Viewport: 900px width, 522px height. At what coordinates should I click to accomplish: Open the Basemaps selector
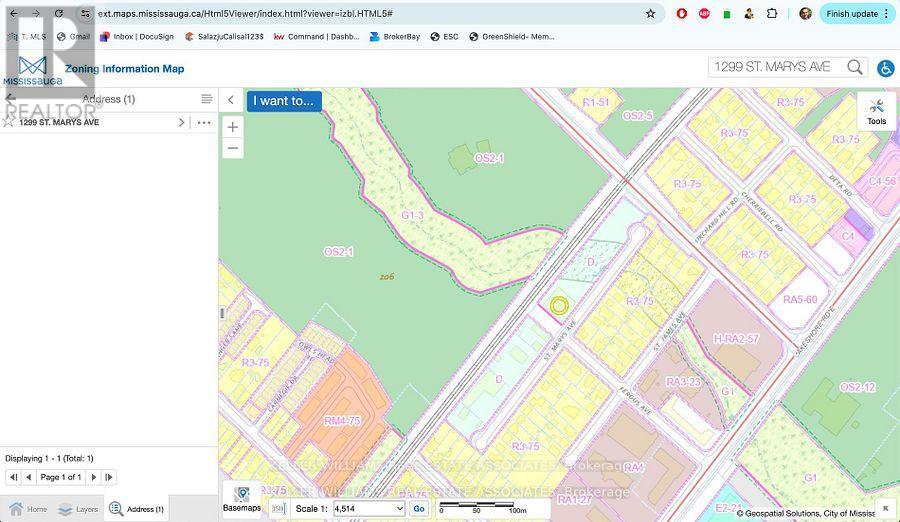[x=242, y=499]
